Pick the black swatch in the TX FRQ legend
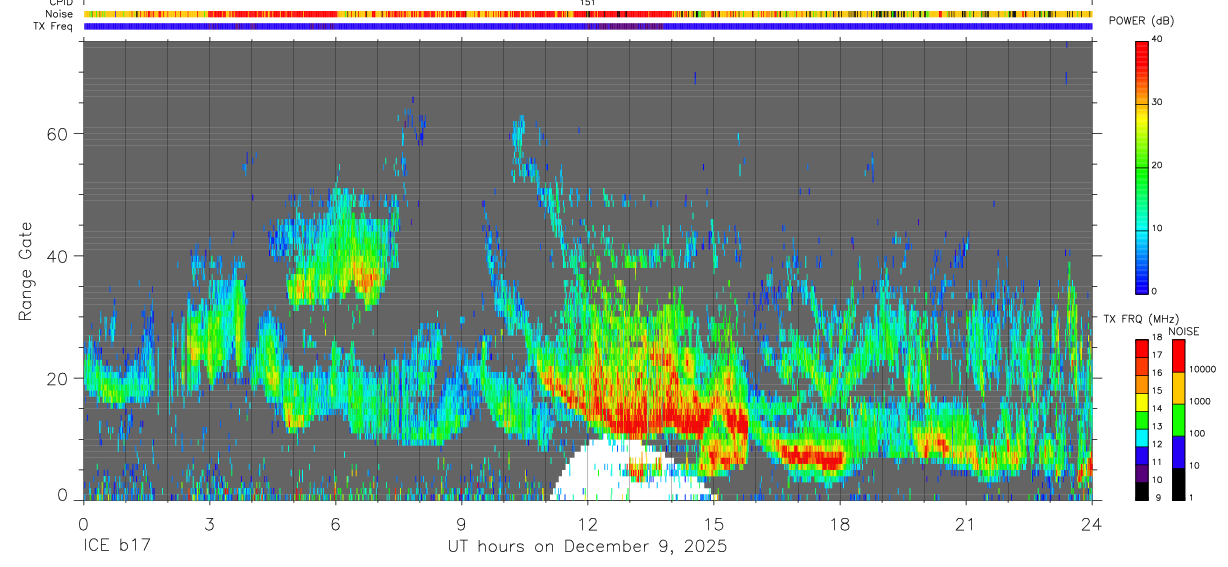 (x=1142, y=491)
